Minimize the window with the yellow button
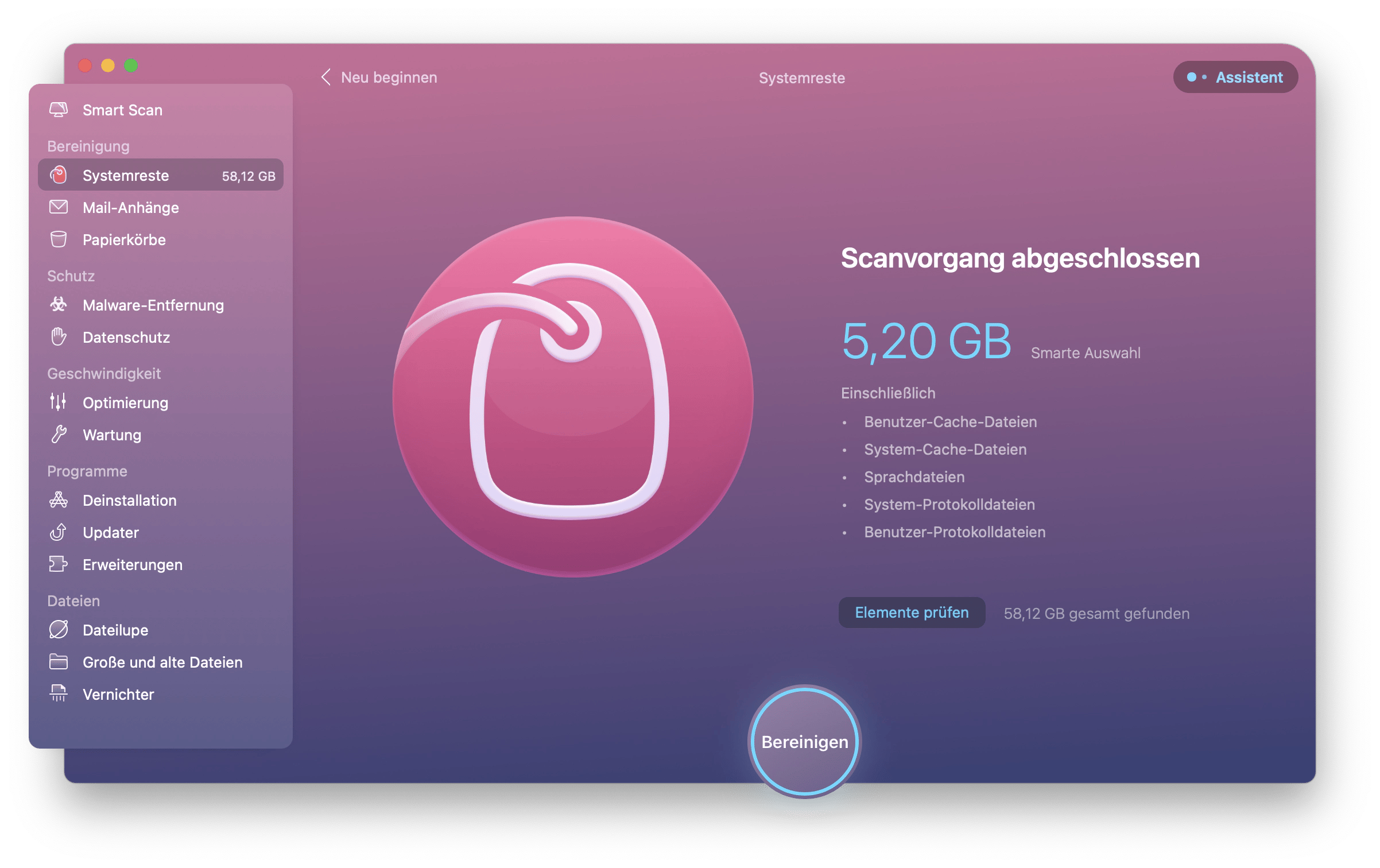The height and width of the screenshot is (868, 1380). [108, 65]
